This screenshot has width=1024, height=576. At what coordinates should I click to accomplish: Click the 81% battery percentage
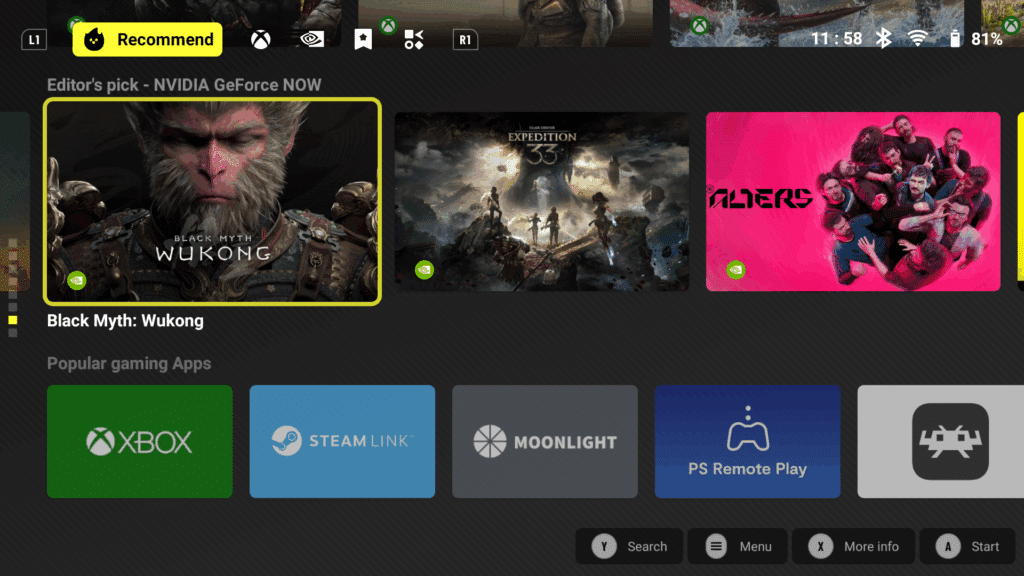coord(987,39)
